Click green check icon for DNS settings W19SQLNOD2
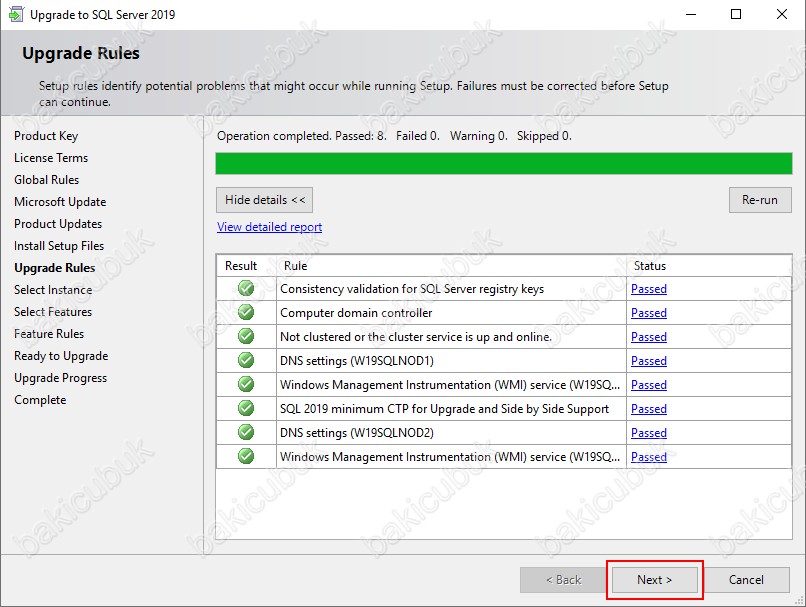Screen dimensions: 806x607 [246, 432]
